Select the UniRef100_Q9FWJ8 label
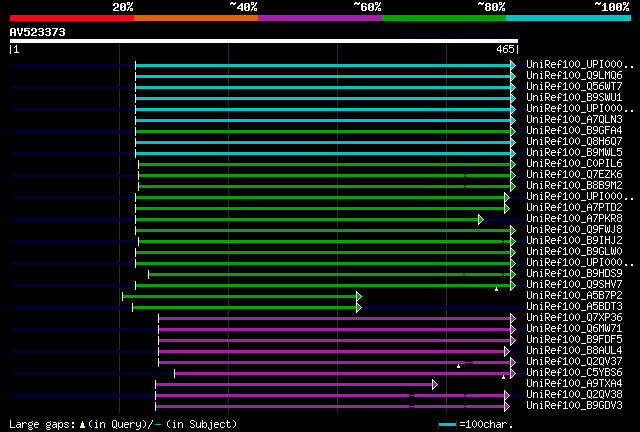The width and height of the screenshot is (640, 432). 574,230
